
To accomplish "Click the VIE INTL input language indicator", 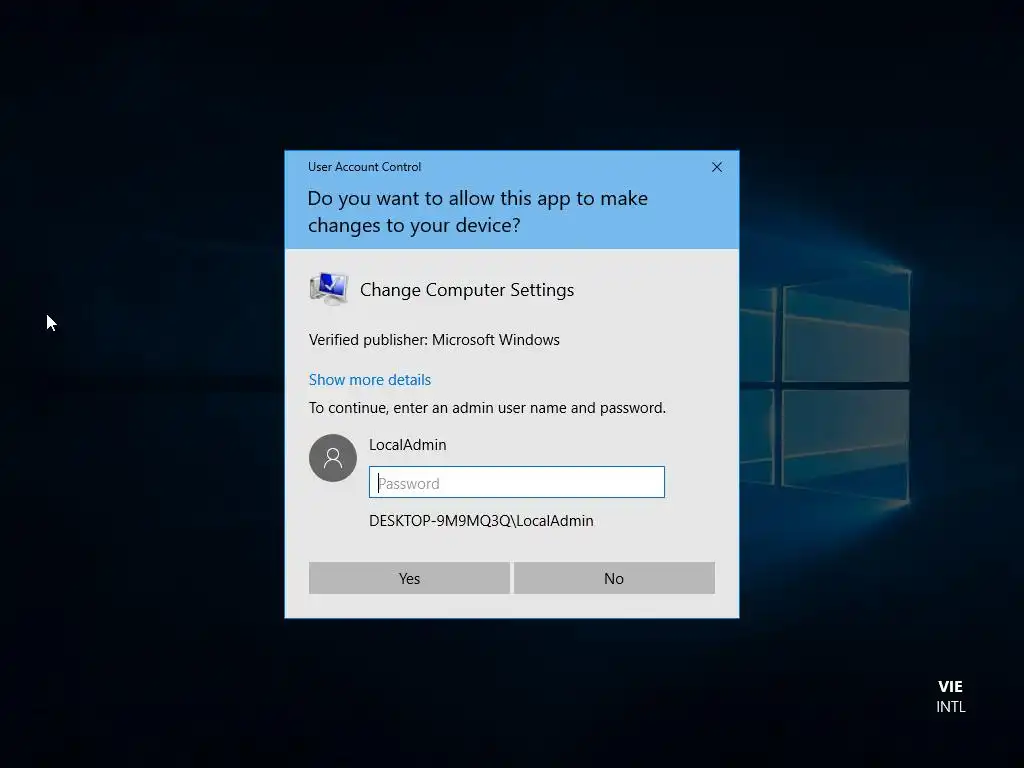I will pyautogui.click(x=950, y=696).
